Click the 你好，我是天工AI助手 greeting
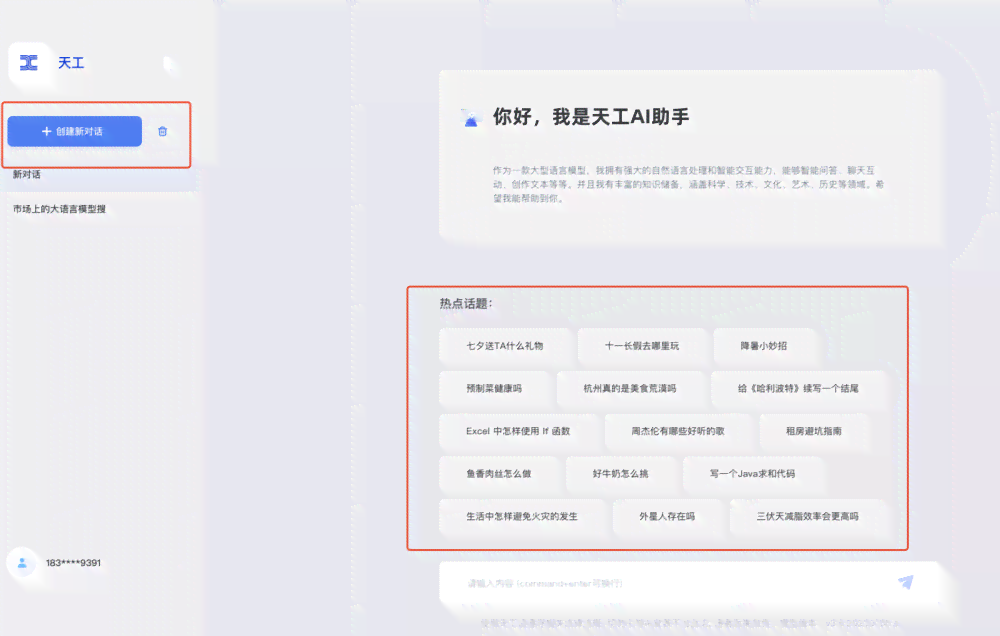Viewport: 1000px width, 636px height. (x=591, y=117)
